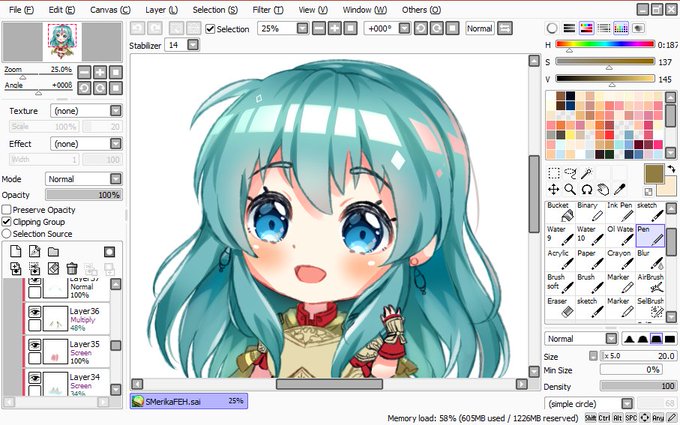The height and width of the screenshot is (425, 680).
Task: Choose the Acrylic brush tool
Action: pos(560,259)
